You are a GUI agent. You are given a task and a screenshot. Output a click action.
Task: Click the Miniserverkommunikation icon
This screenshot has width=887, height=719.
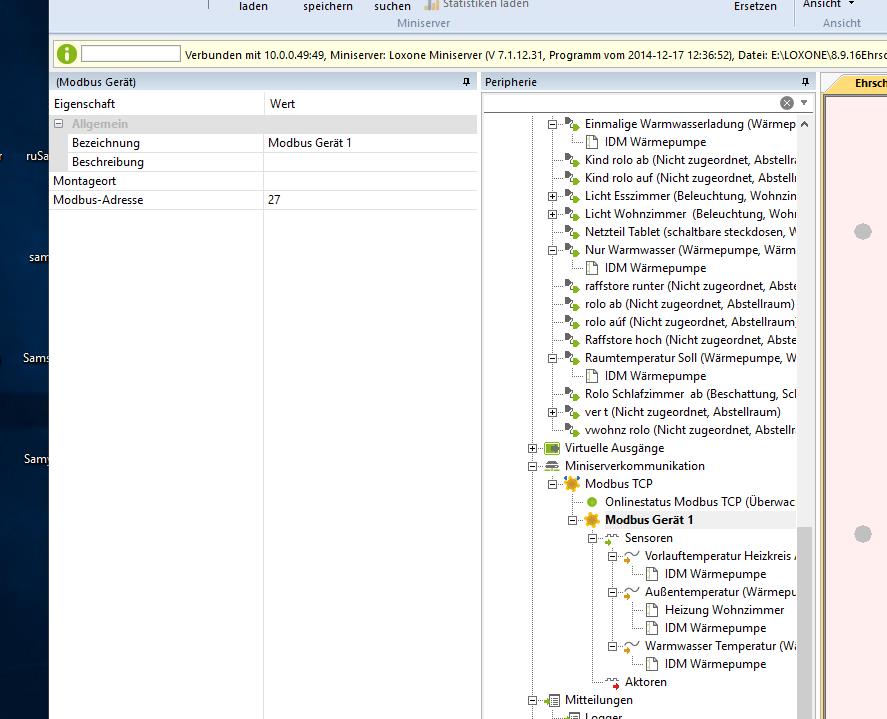tap(551, 466)
